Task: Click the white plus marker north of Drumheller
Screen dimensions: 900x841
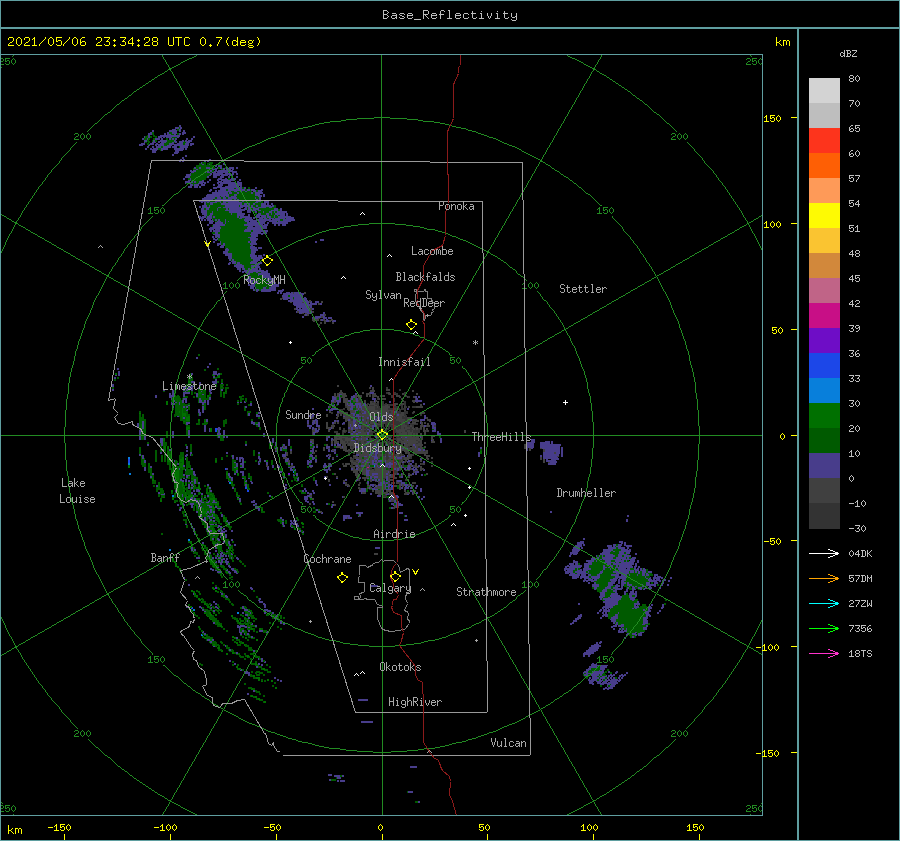Action: (x=565, y=402)
